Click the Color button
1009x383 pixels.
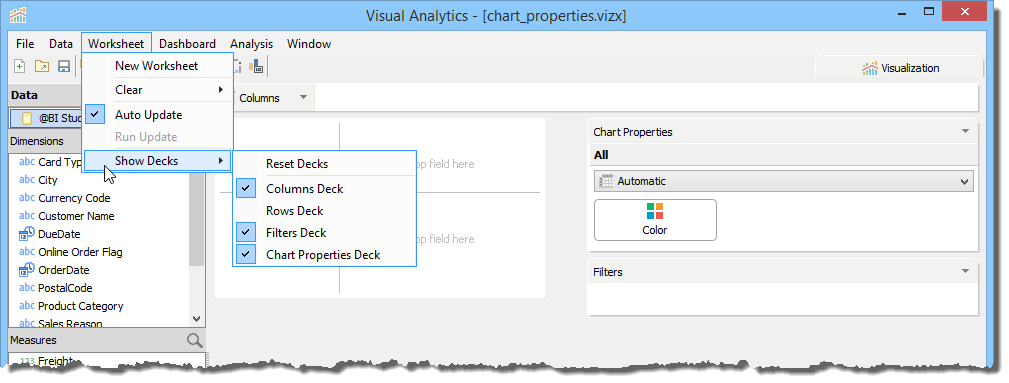tap(655, 220)
